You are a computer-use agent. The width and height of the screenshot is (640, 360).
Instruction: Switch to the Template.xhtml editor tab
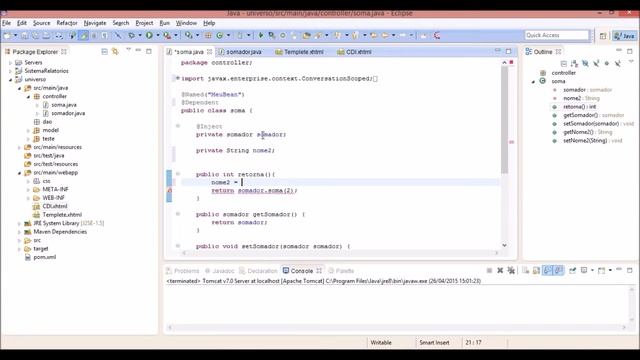click(300, 52)
